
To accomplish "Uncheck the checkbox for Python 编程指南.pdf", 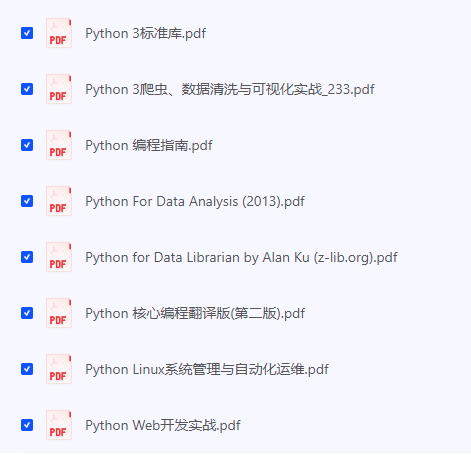I will click(27, 145).
